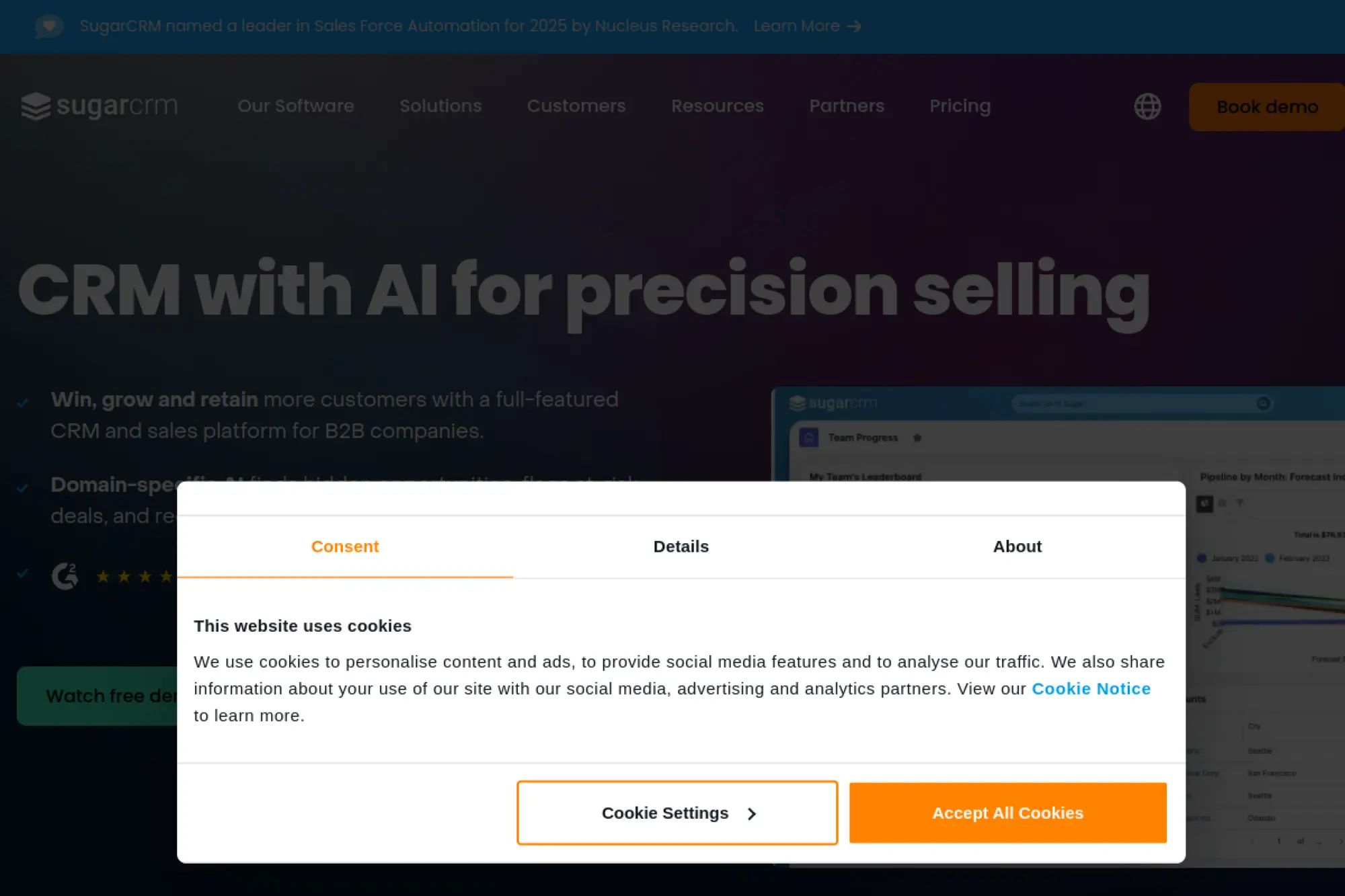Click the award badge icon in top banner
Screen dimensions: 1345x896
[x=49, y=26]
